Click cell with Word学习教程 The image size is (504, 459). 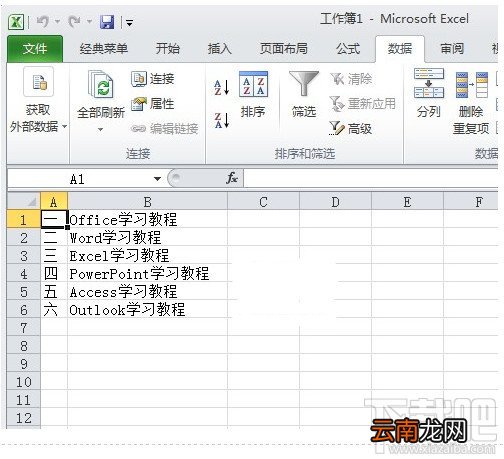[147, 238]
